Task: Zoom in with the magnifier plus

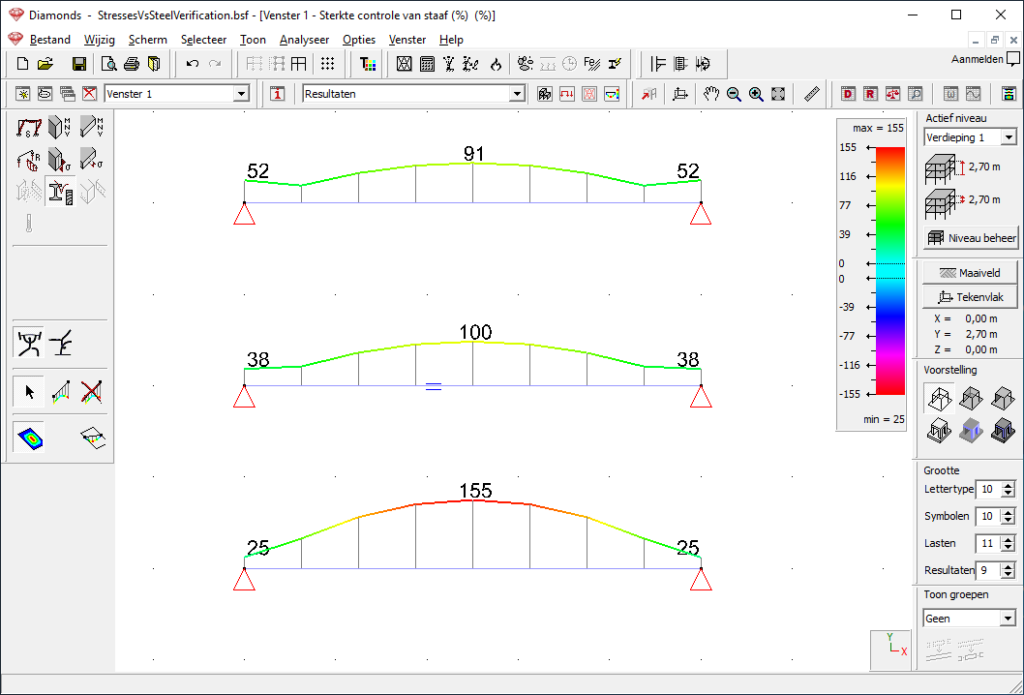Action: 756,94
